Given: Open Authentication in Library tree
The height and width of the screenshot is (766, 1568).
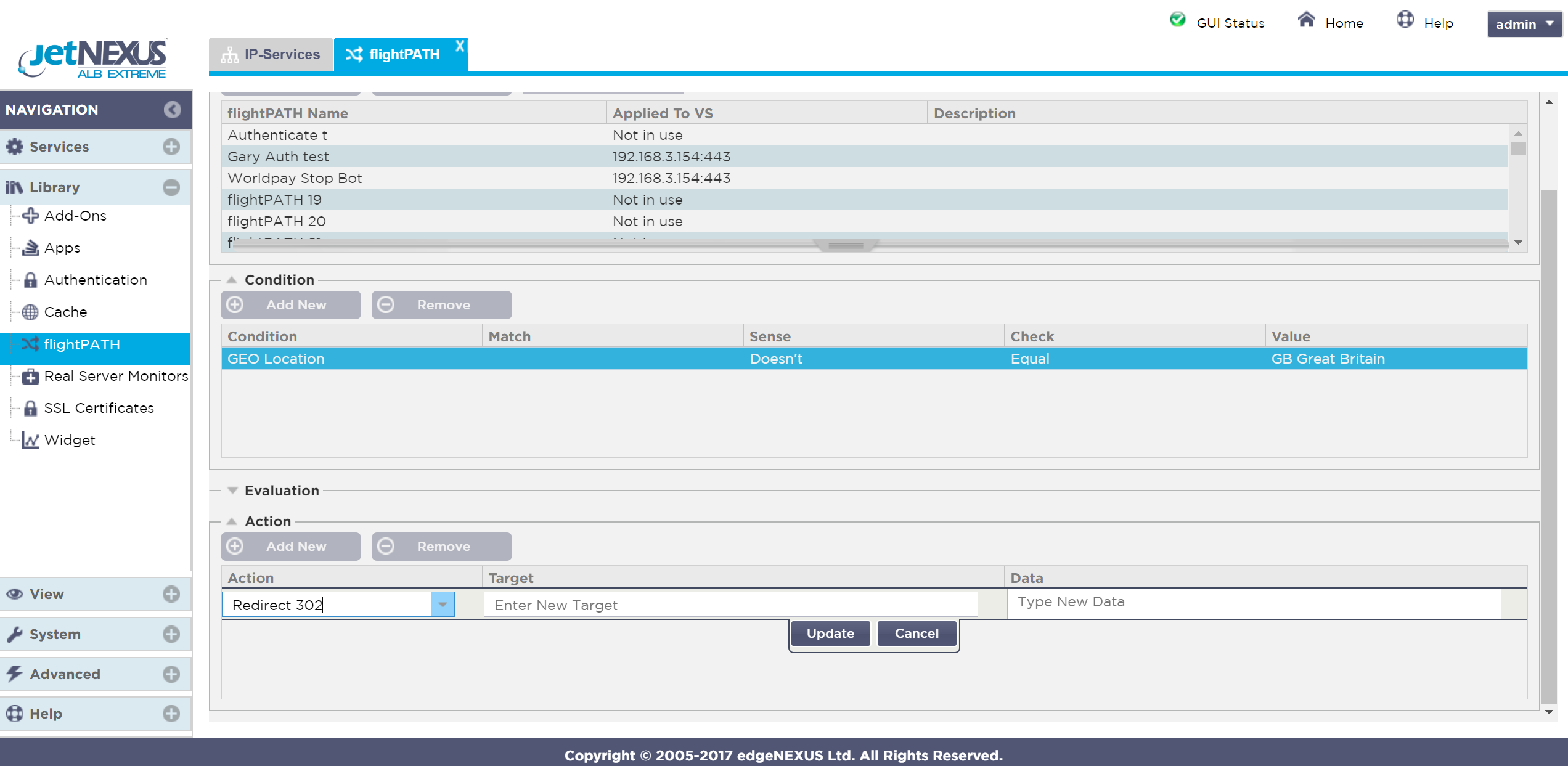Looking at the screenshot, I should point(96,280).
